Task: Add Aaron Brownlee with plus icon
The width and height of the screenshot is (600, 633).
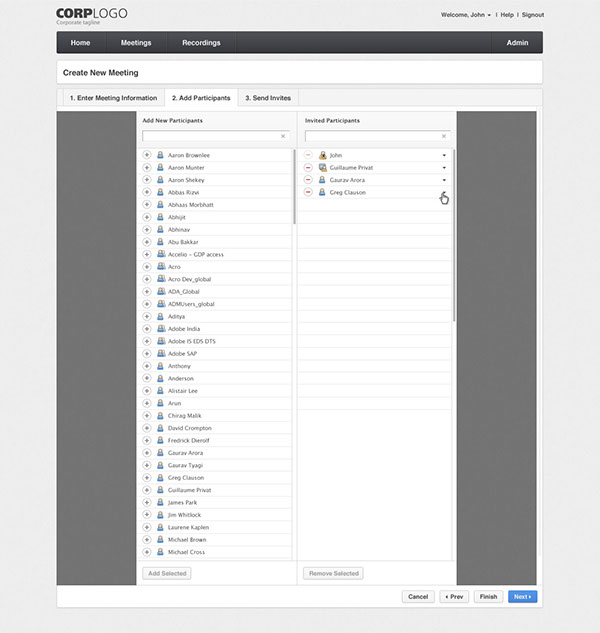Action: [x=147, y=155]
